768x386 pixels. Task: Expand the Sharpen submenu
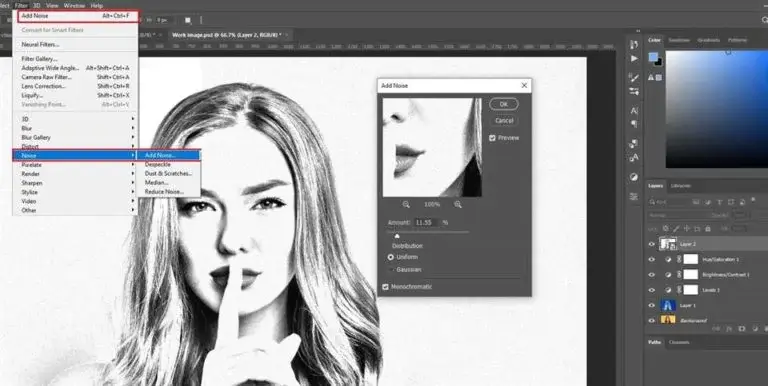[x=75, y=183]
